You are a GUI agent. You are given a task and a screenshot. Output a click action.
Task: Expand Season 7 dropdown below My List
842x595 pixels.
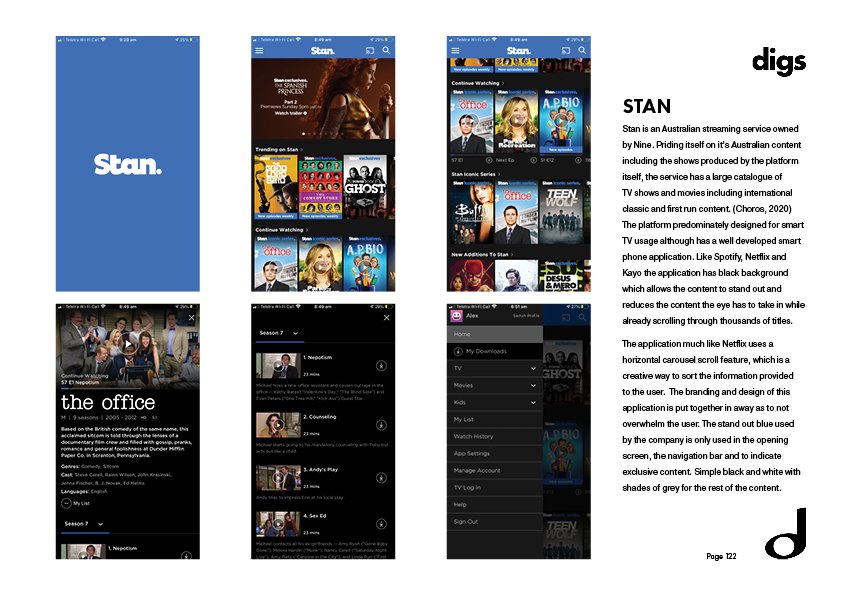pyautogui.click(x=84, y=524)
